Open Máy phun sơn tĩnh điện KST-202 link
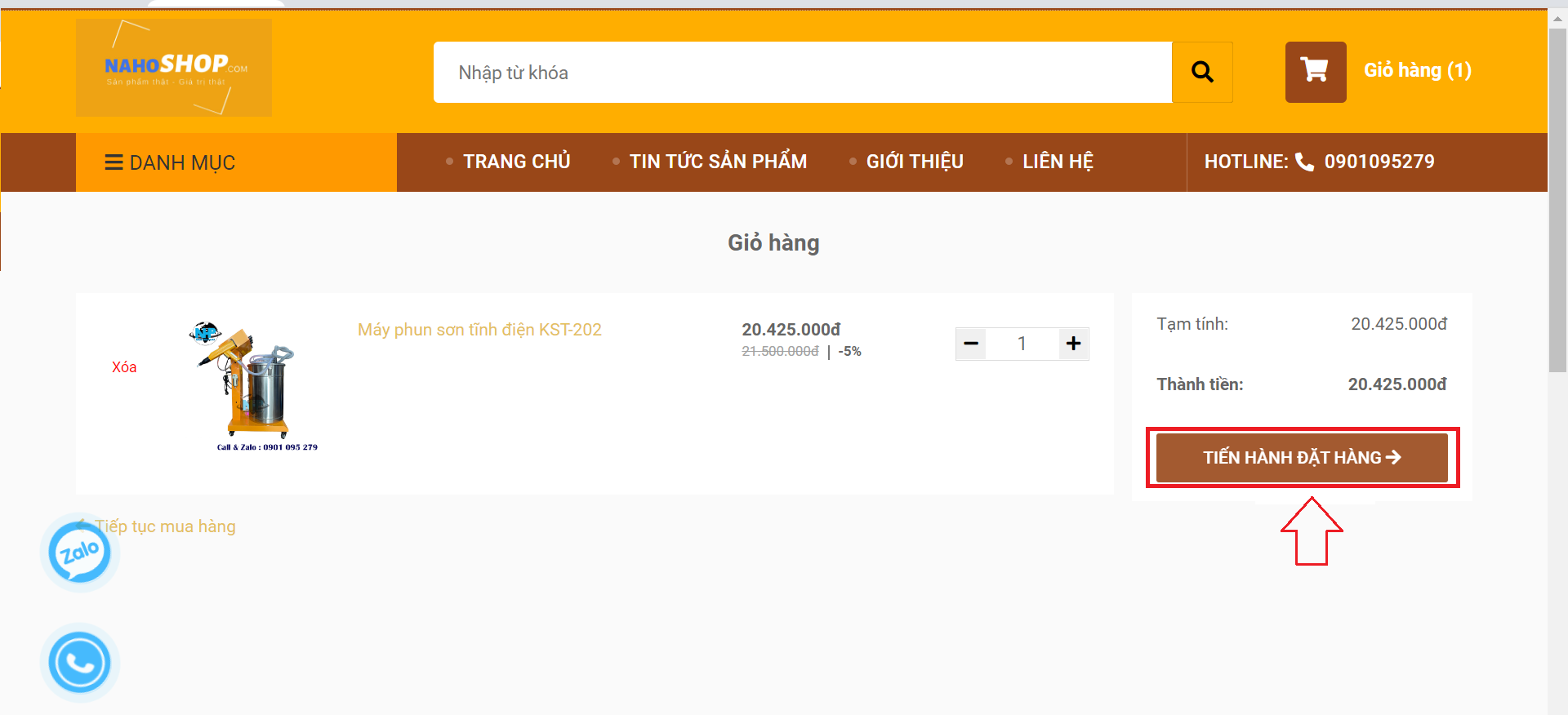This screenshot has height=715, width=1568. pyautogui.click(x=479, y=330)
